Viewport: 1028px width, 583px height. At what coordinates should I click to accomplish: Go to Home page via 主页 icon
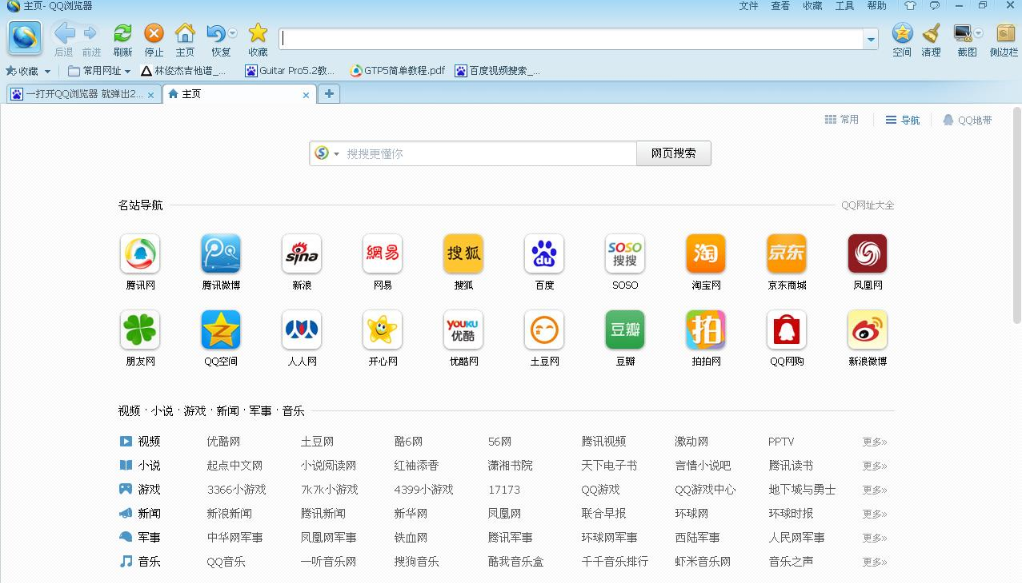point(185,35)
